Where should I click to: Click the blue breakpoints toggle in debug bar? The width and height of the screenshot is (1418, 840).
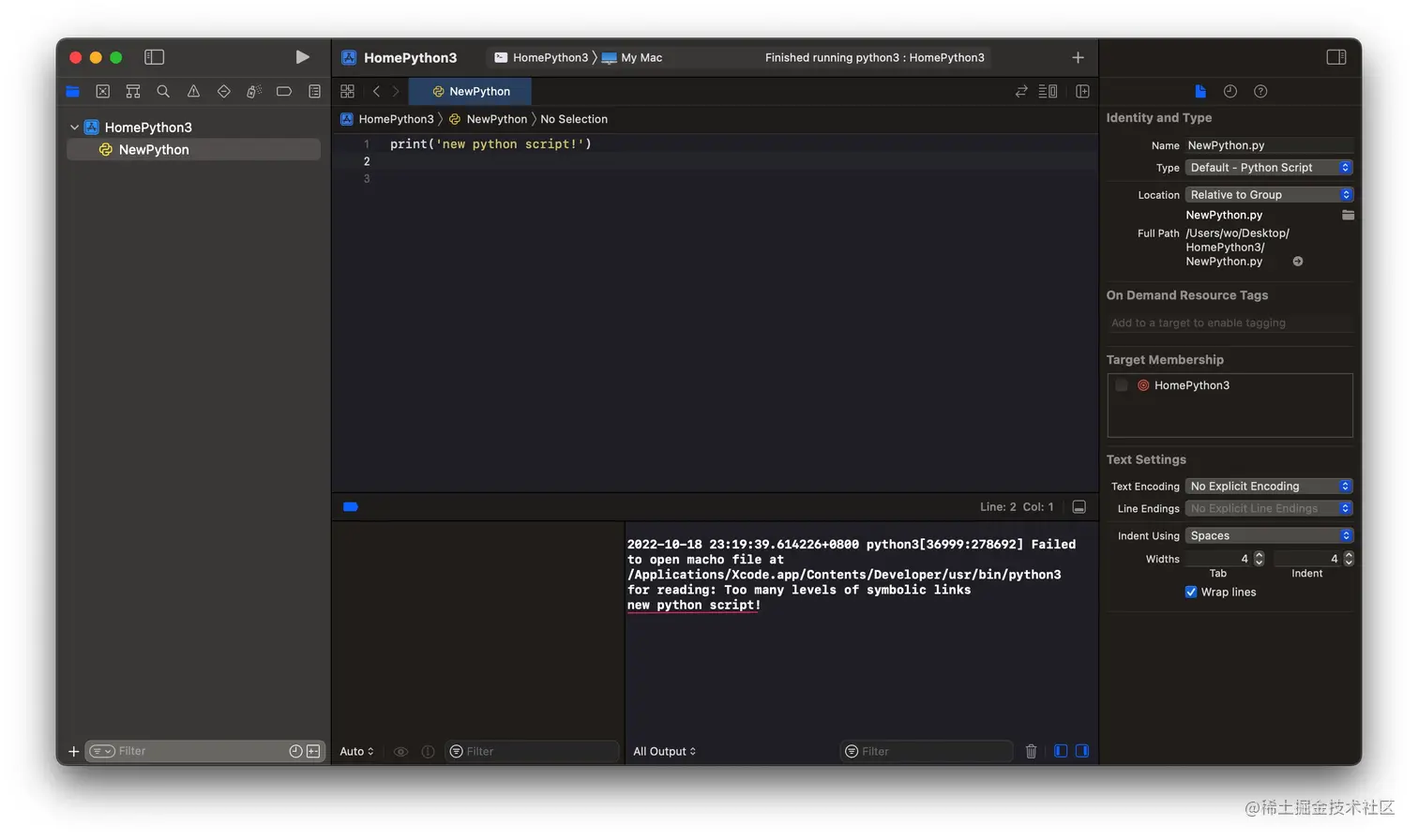351,506
